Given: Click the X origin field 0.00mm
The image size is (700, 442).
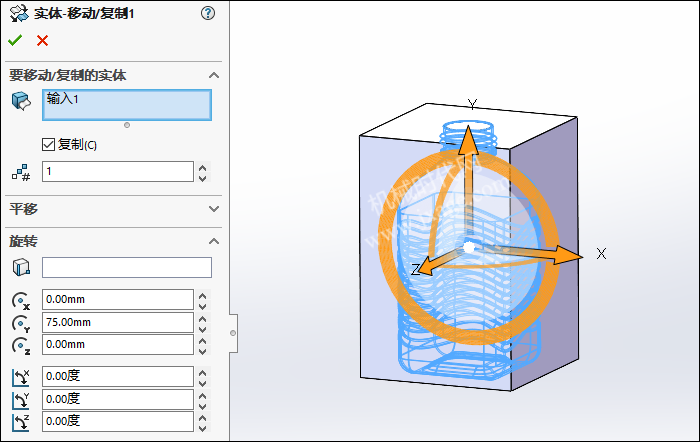Looking at the screenshot, I should 118,300.
